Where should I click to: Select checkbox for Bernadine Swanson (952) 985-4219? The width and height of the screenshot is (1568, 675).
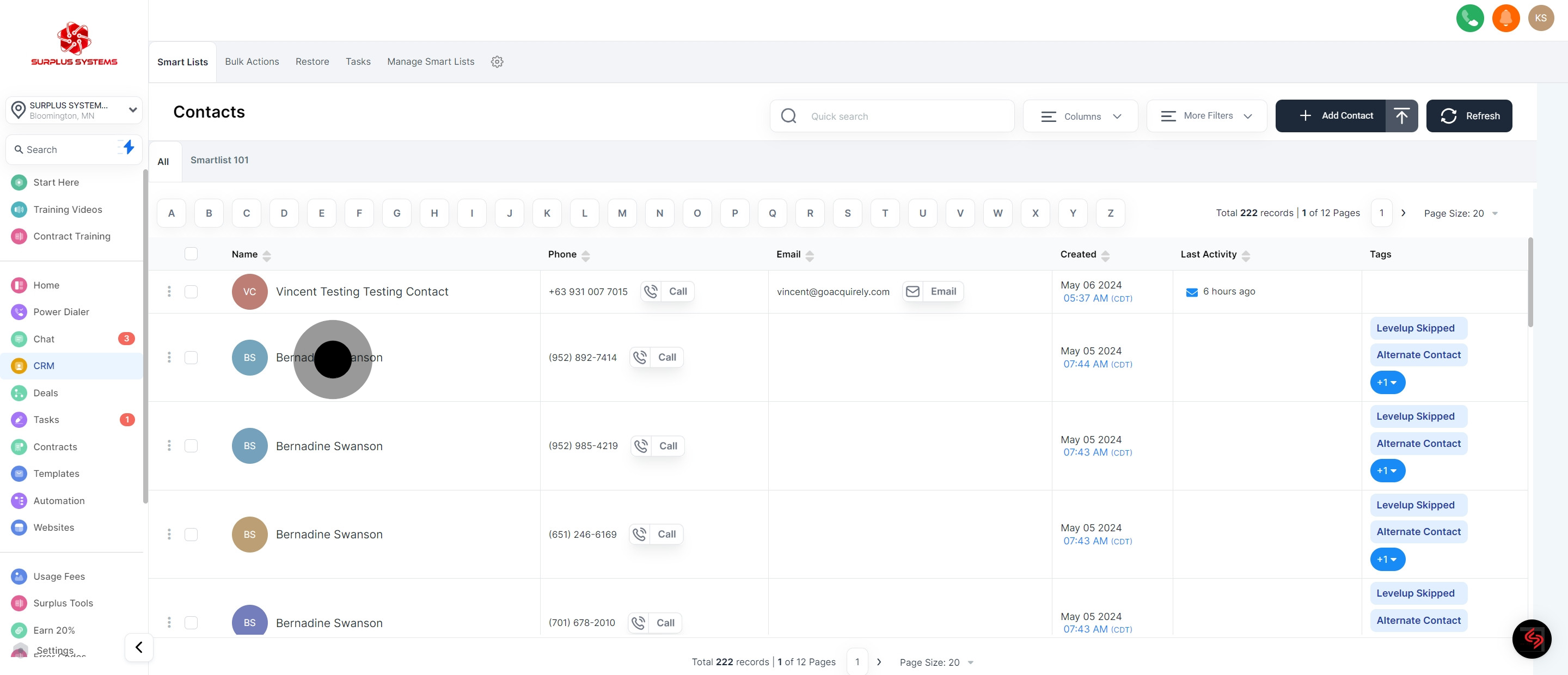click(x=191, y=445)
